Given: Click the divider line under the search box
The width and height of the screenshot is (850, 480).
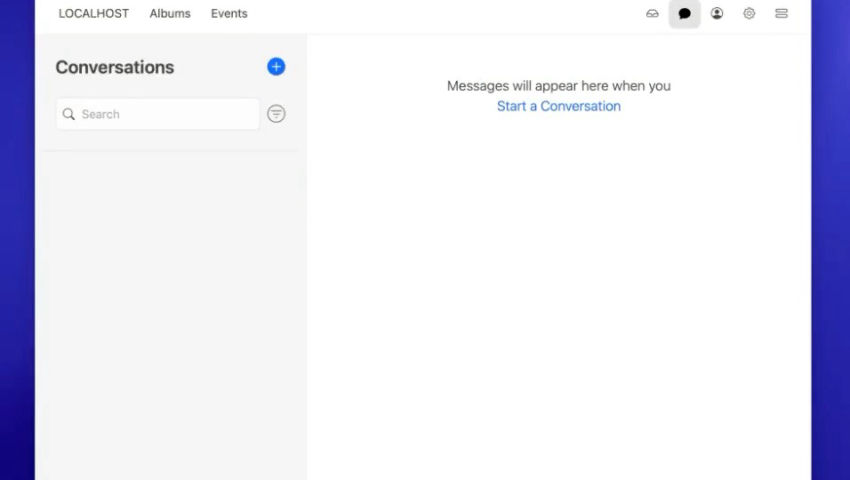Looking at the screenshot, I should click(170, 151).
